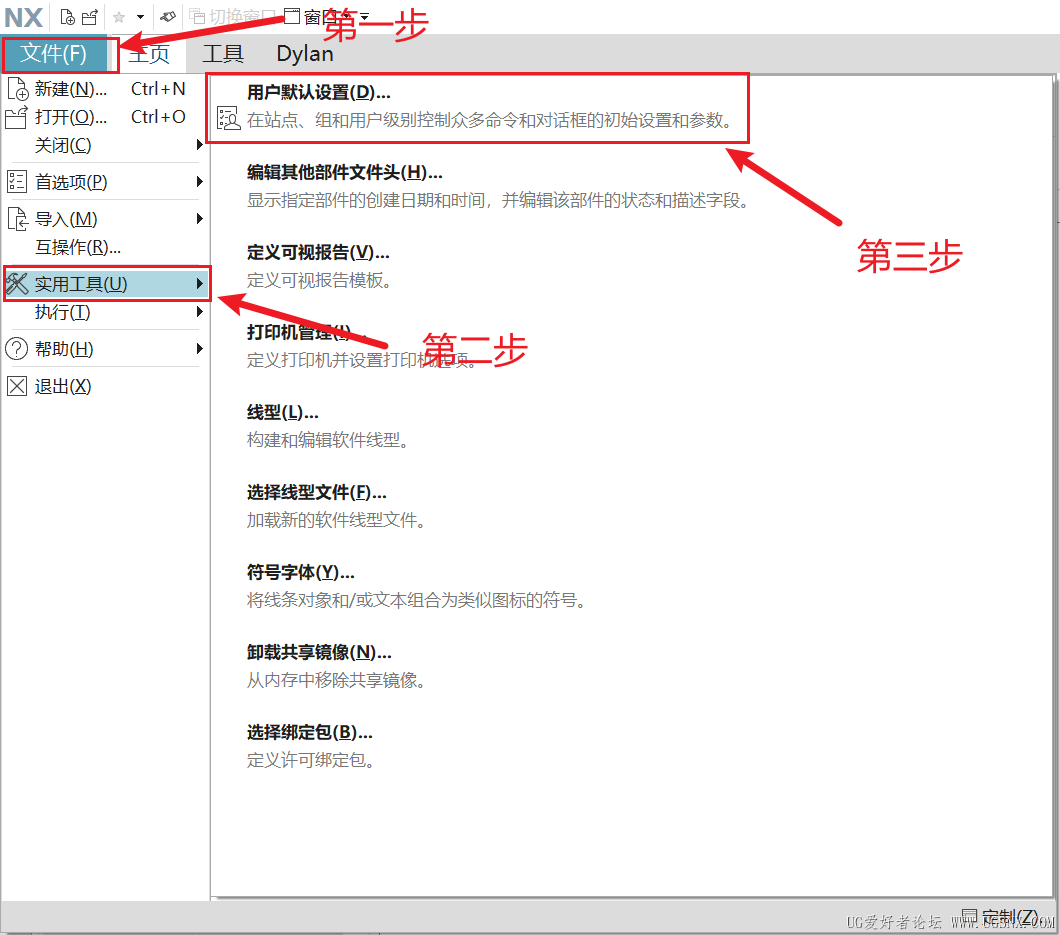This screenshot has height=935, width=1060.
Task: Open 编辑其他部件文件头(H)...
Action: (345, 172)
